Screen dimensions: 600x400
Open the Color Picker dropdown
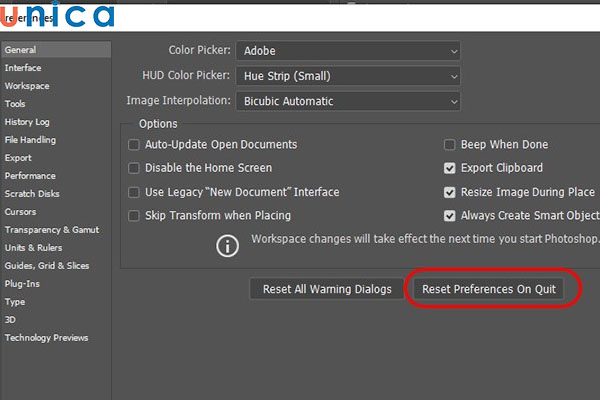(347, 50)
